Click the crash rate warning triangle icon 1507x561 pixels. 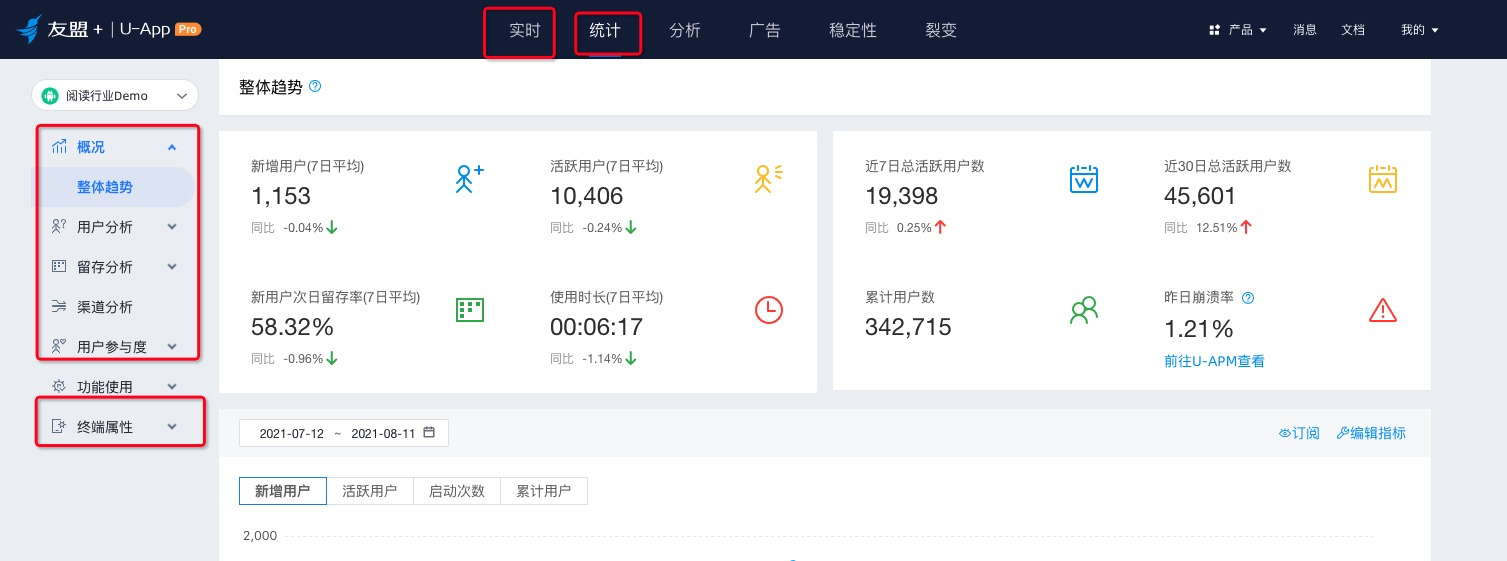(x=1382, y=310)
